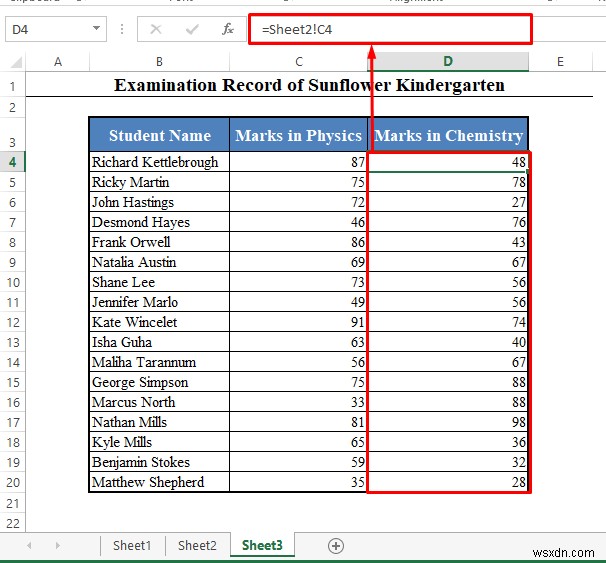The height and width of the screenshot is (563, 606).
Task: Select column B header
Action: [159, 62]
